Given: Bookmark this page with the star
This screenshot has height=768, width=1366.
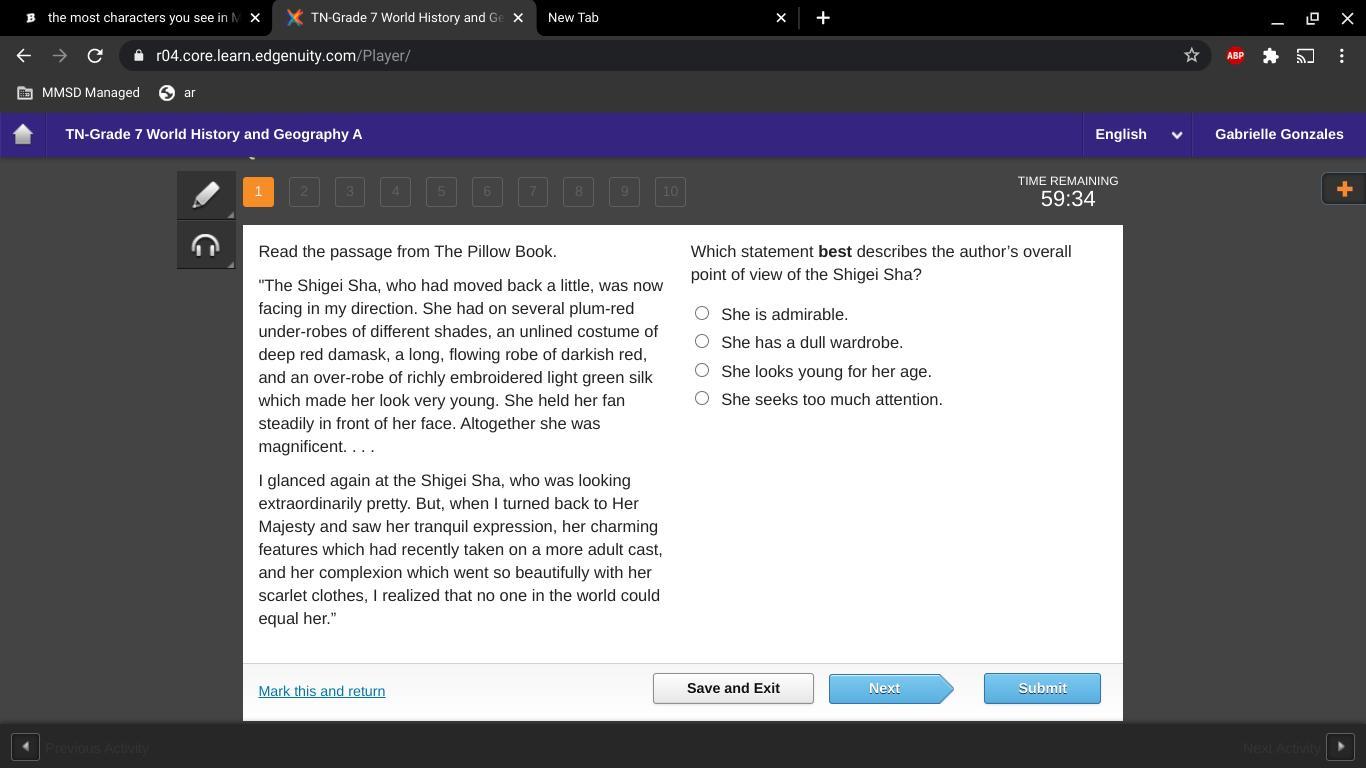Looking at the screenshot, I should click(x=1191, y=56).
